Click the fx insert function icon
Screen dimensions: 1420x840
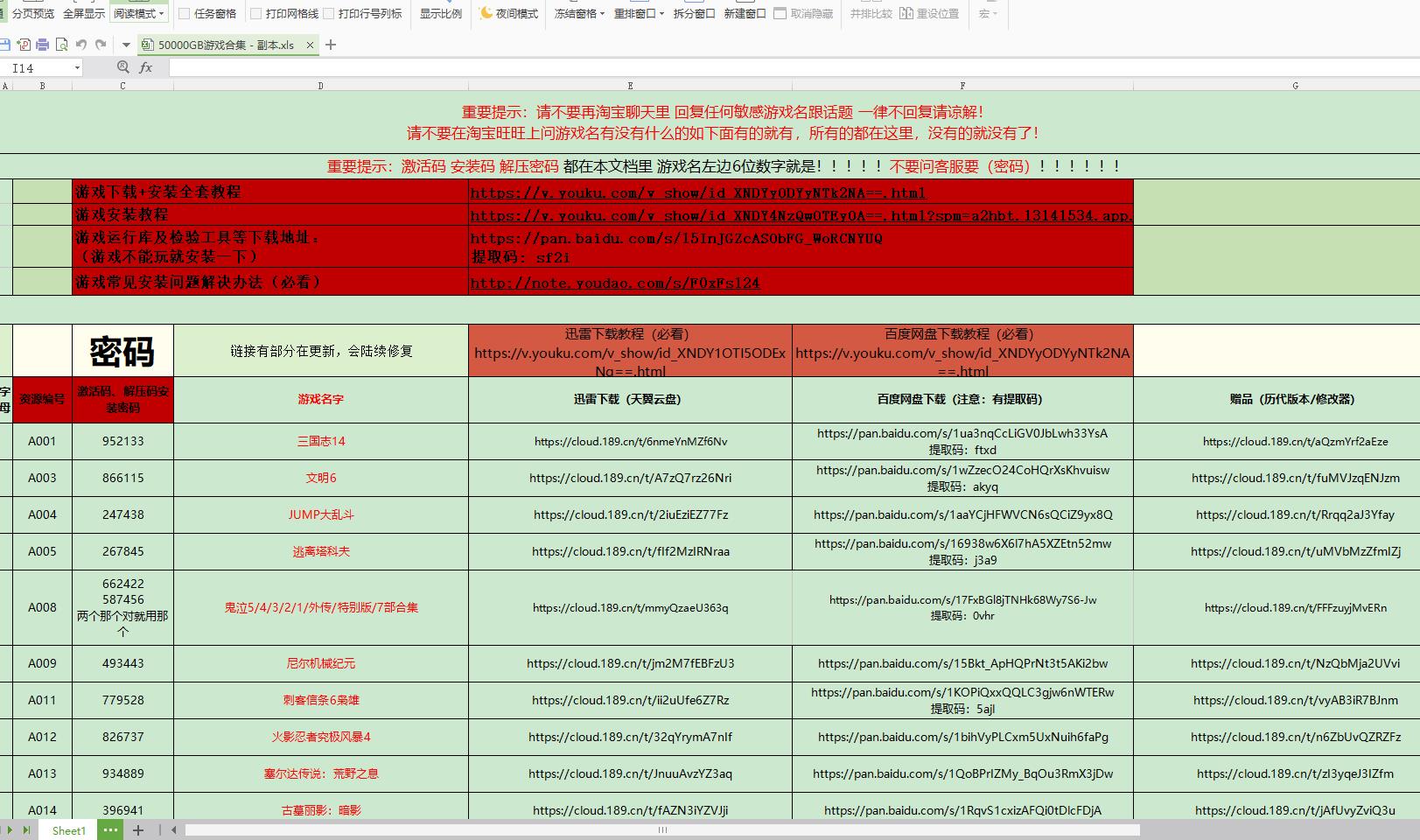(146, 67)
